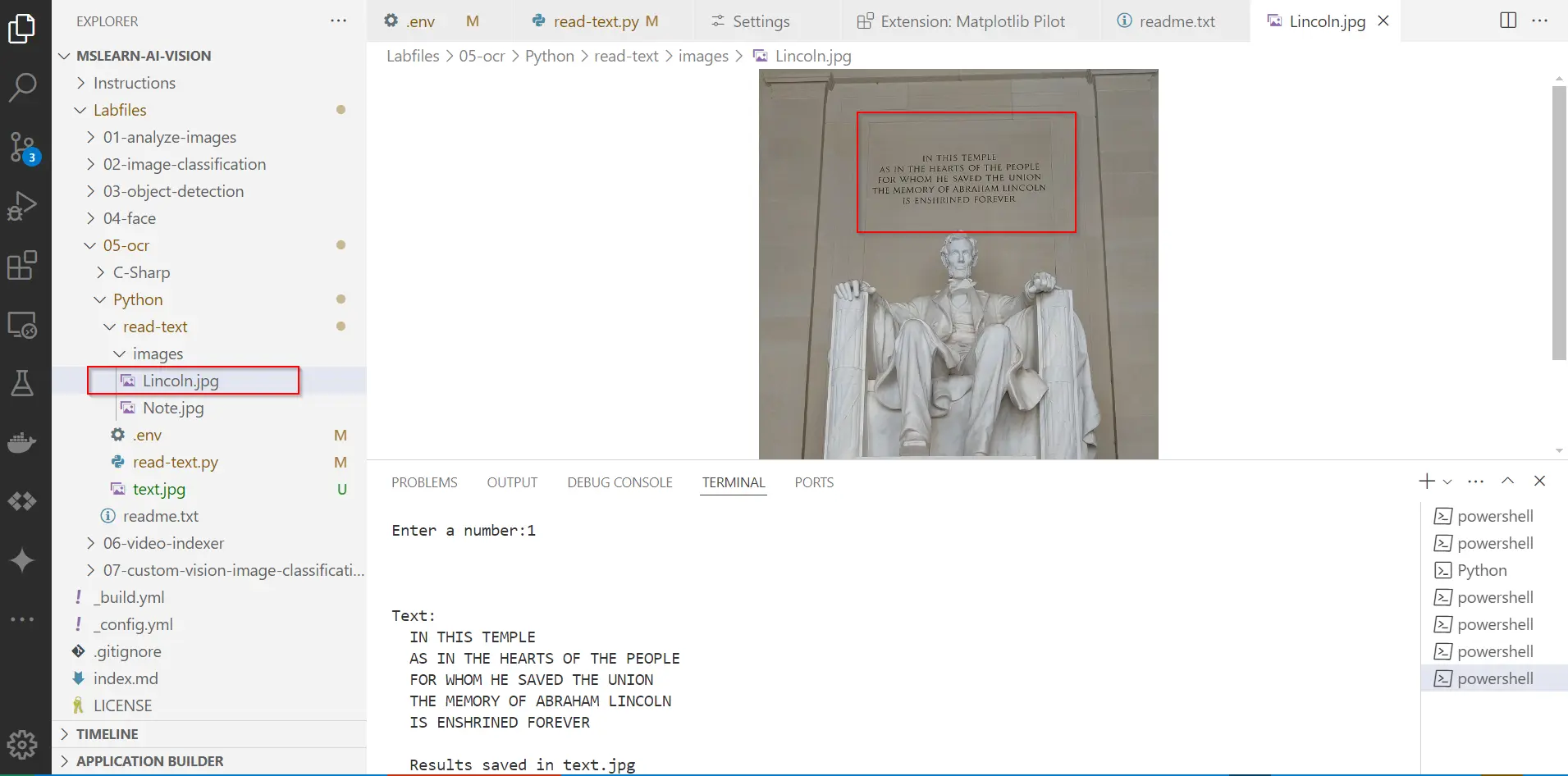
Task: Open Remote Explorer in activity bar
Action: tap(22, 326)
